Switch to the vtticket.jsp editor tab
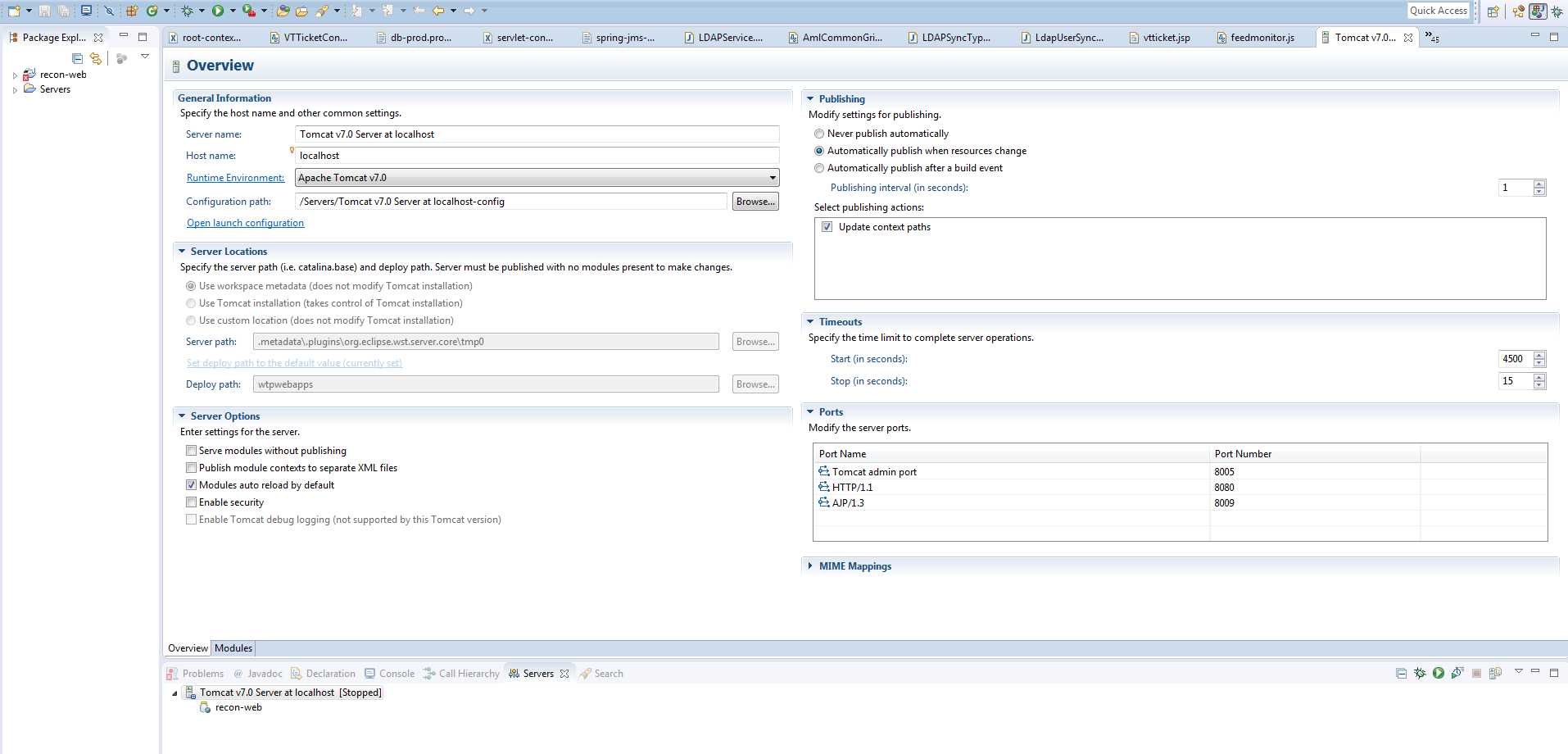 (x=1159, y=38)
